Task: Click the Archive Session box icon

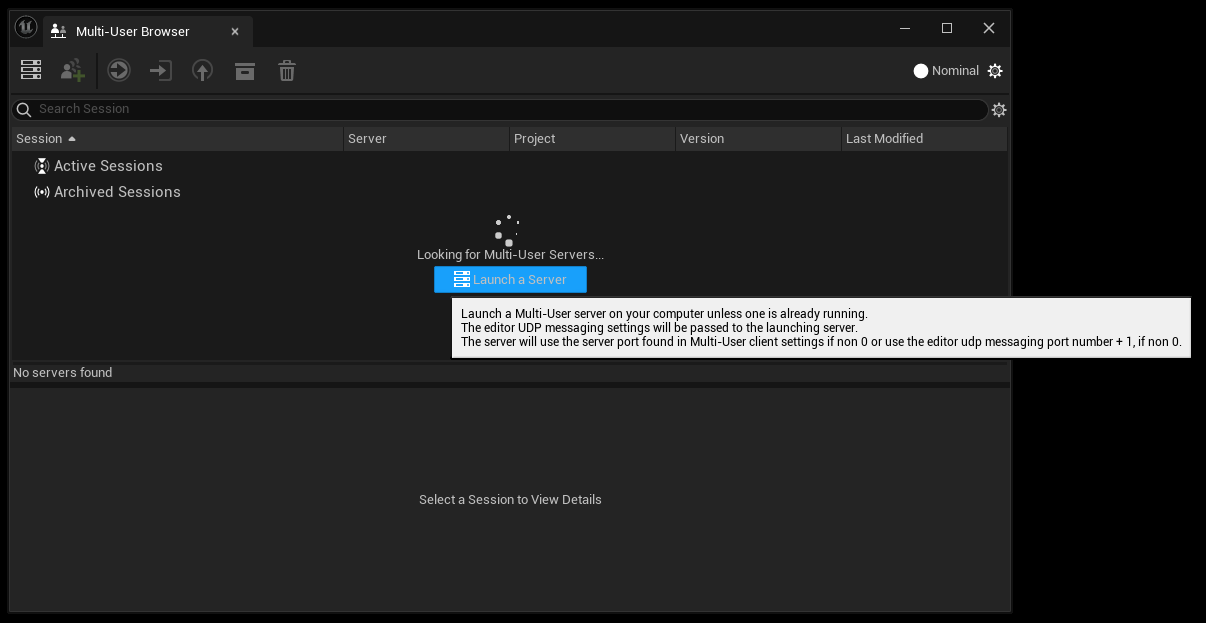Action: pos(245,70)
